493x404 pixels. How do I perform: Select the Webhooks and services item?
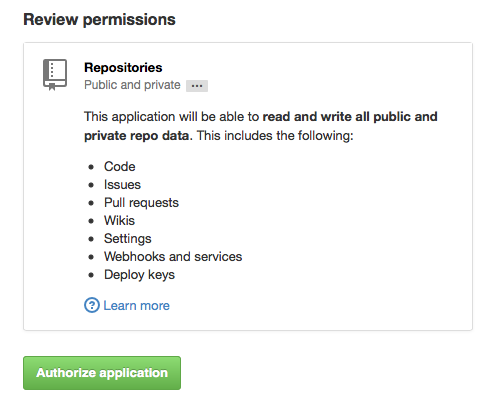173,256
